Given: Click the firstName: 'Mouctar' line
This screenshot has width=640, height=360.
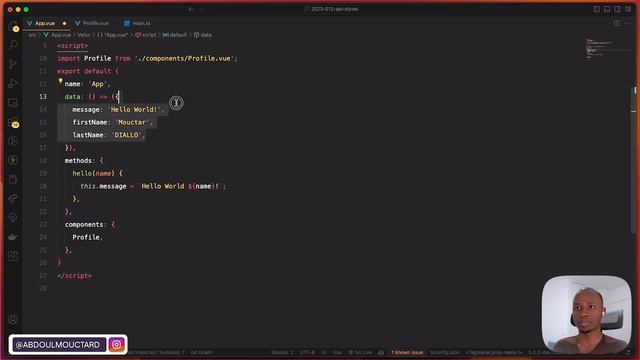Looking at the screenshot, I should (x=113, y=122).
